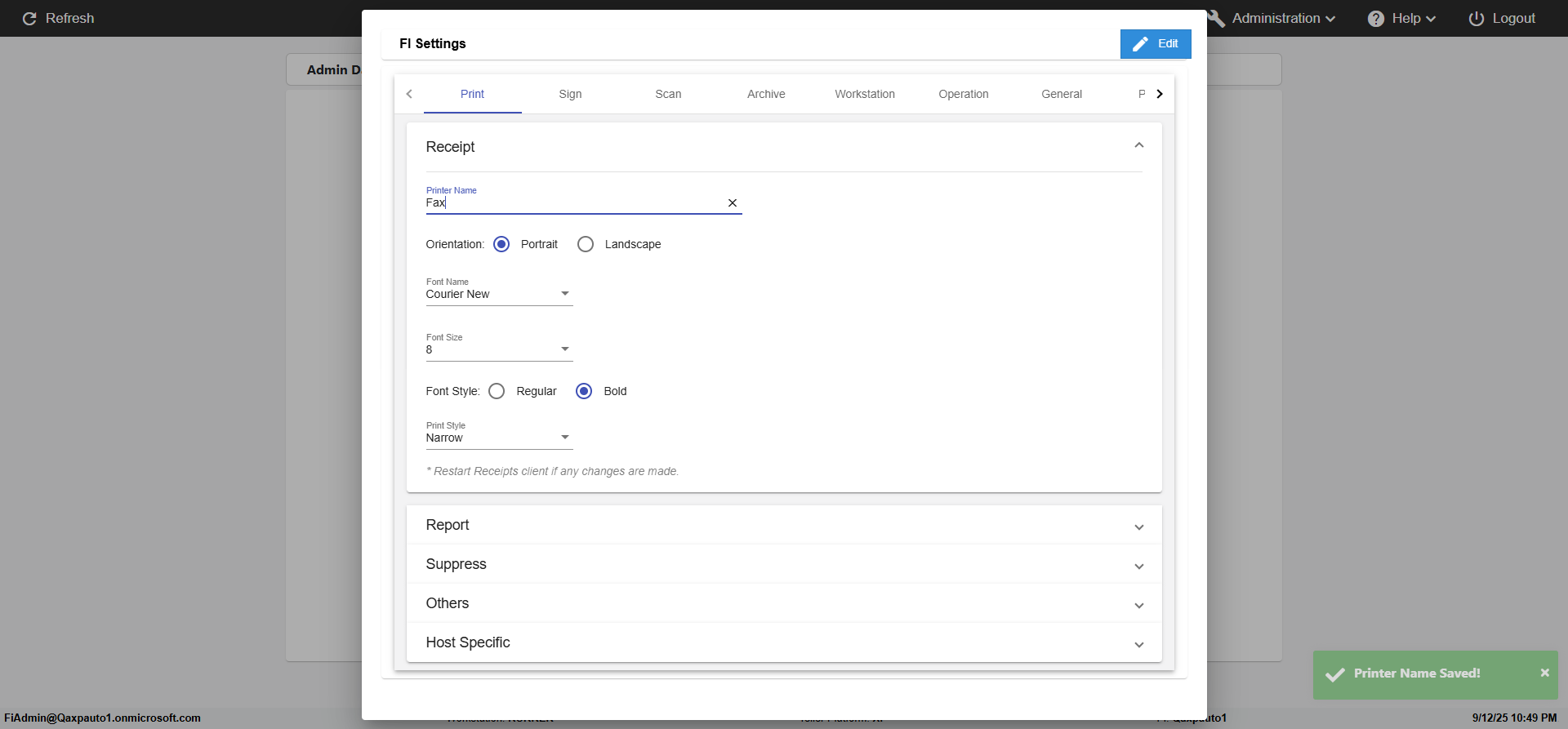Viewport: 1568px width, 729px height.
Task: Select the Bold font style option
Action: pyautogui.click(x=584, y=391)
